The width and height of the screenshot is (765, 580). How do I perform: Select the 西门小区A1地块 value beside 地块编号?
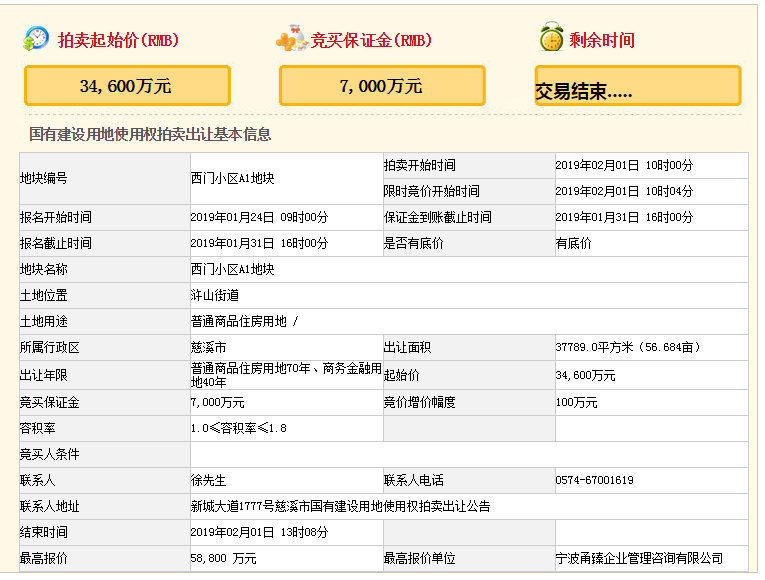pyautogui.click(x=232, y=178)
